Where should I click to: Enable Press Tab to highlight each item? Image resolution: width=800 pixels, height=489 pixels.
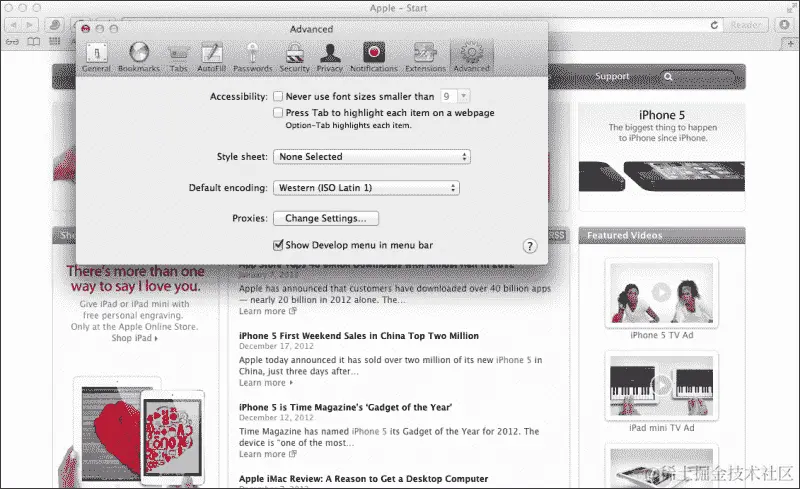click(x=278, y=112)
